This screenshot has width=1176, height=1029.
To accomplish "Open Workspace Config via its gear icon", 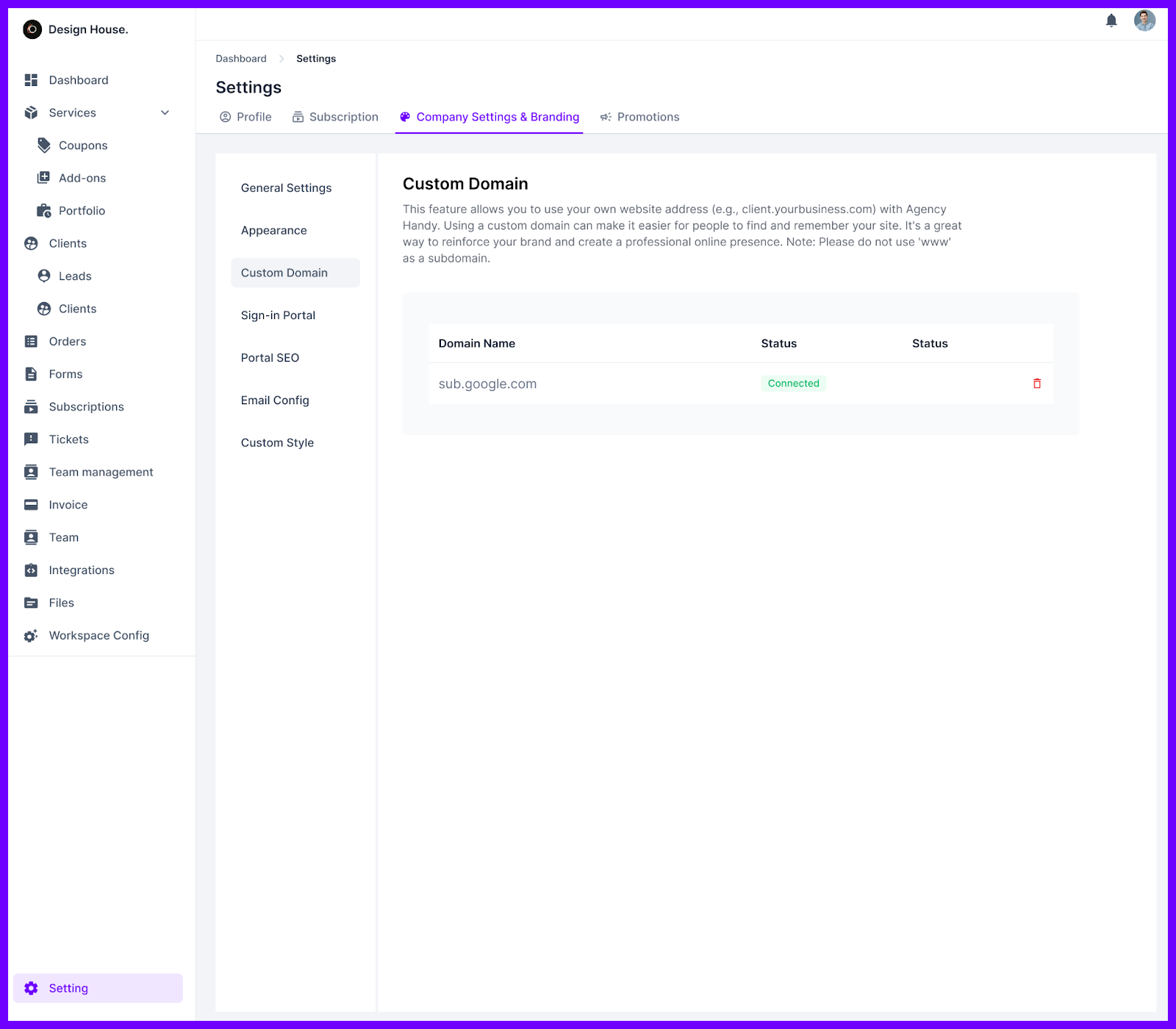I will (31, 635).
